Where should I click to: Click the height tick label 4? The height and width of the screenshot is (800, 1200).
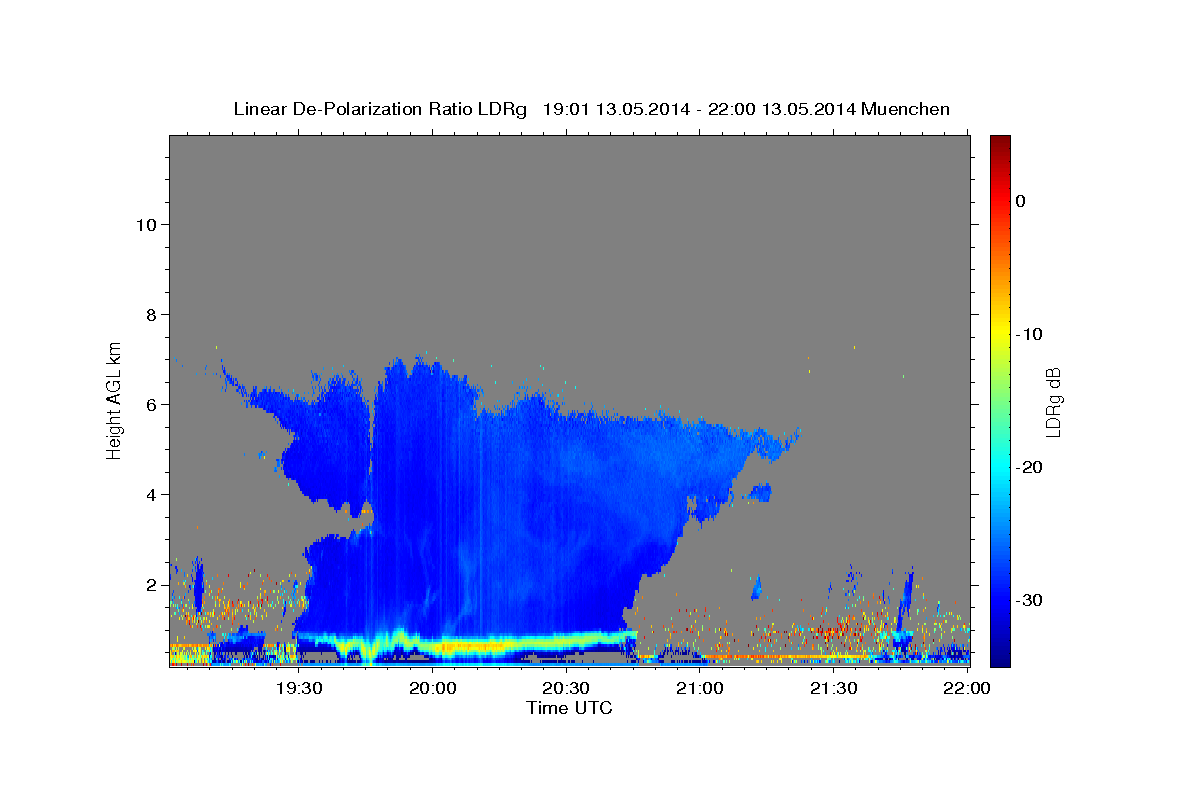[152, 494]
